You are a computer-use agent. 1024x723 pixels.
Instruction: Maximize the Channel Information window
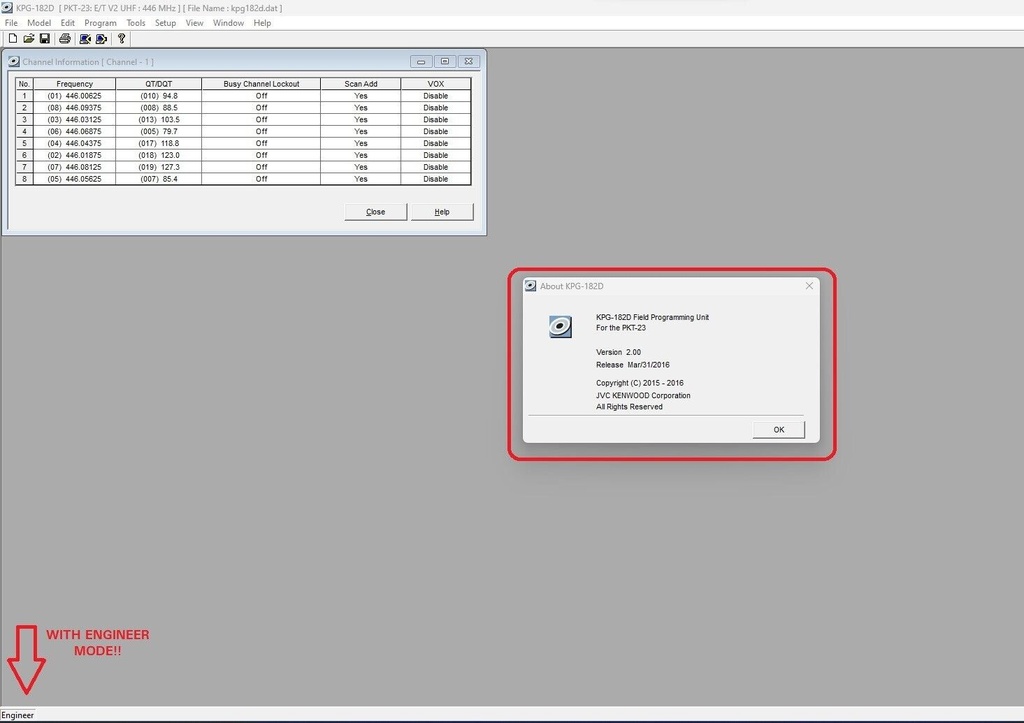pyautogui.click(x=445, y=62)
